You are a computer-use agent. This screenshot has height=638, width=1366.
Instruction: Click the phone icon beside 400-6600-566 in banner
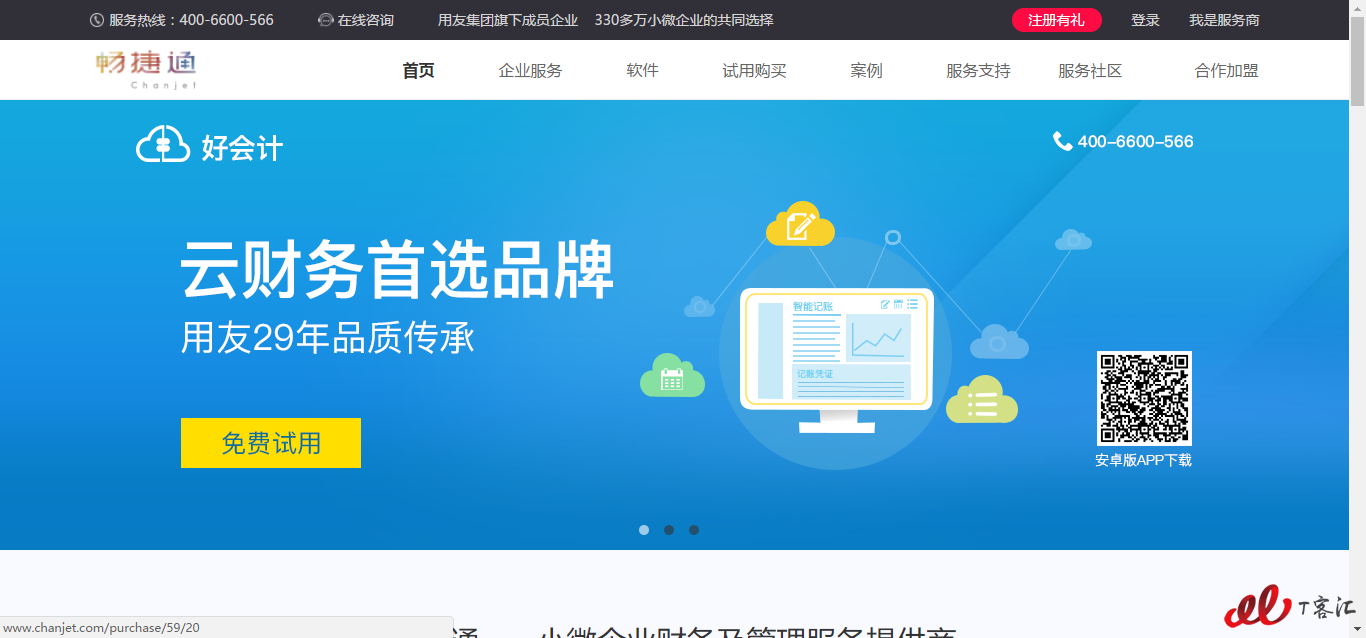point(1062,141)
